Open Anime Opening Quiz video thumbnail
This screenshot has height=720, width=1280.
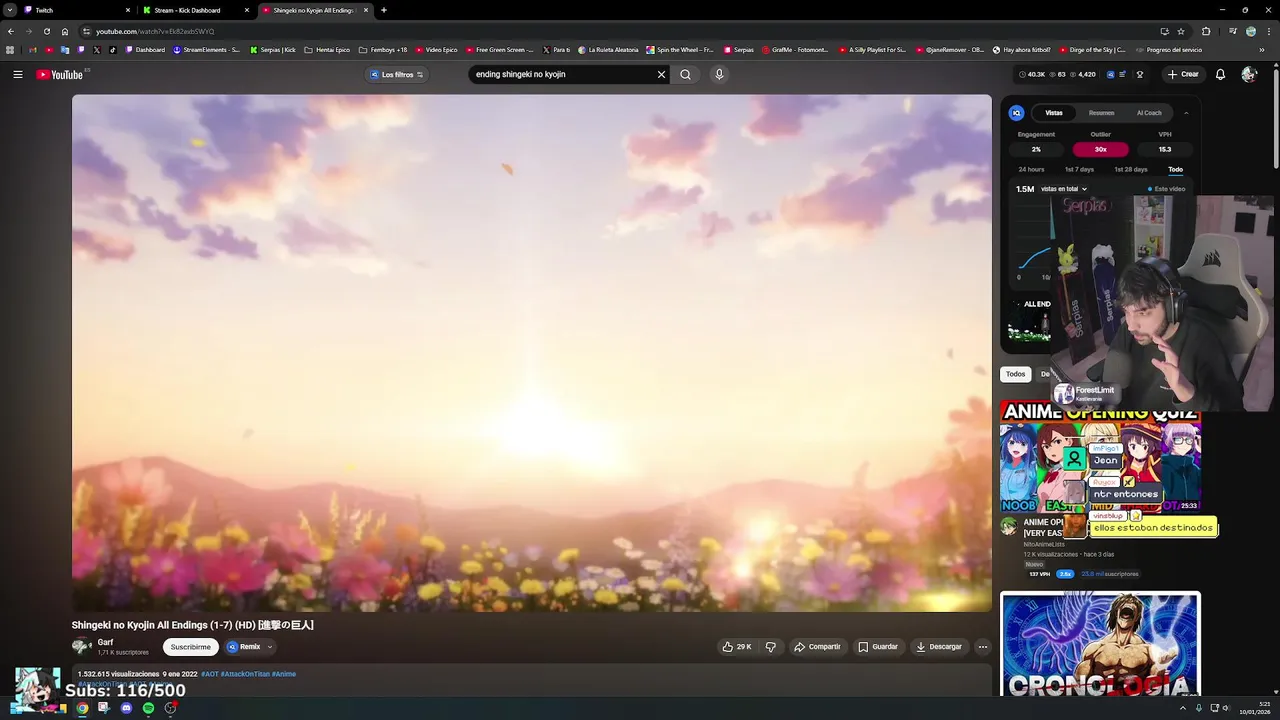point(1100,456)
